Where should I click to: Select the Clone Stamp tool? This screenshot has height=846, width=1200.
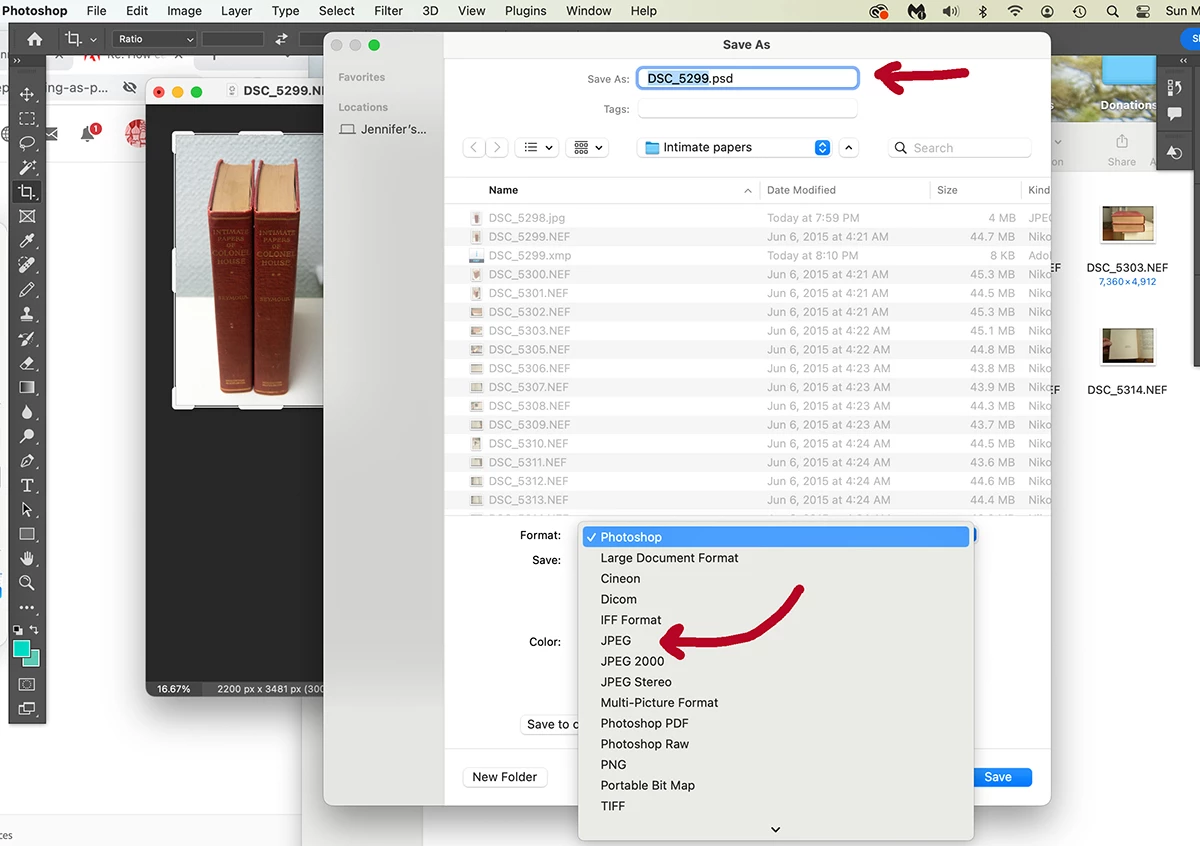tap(27, 314)
